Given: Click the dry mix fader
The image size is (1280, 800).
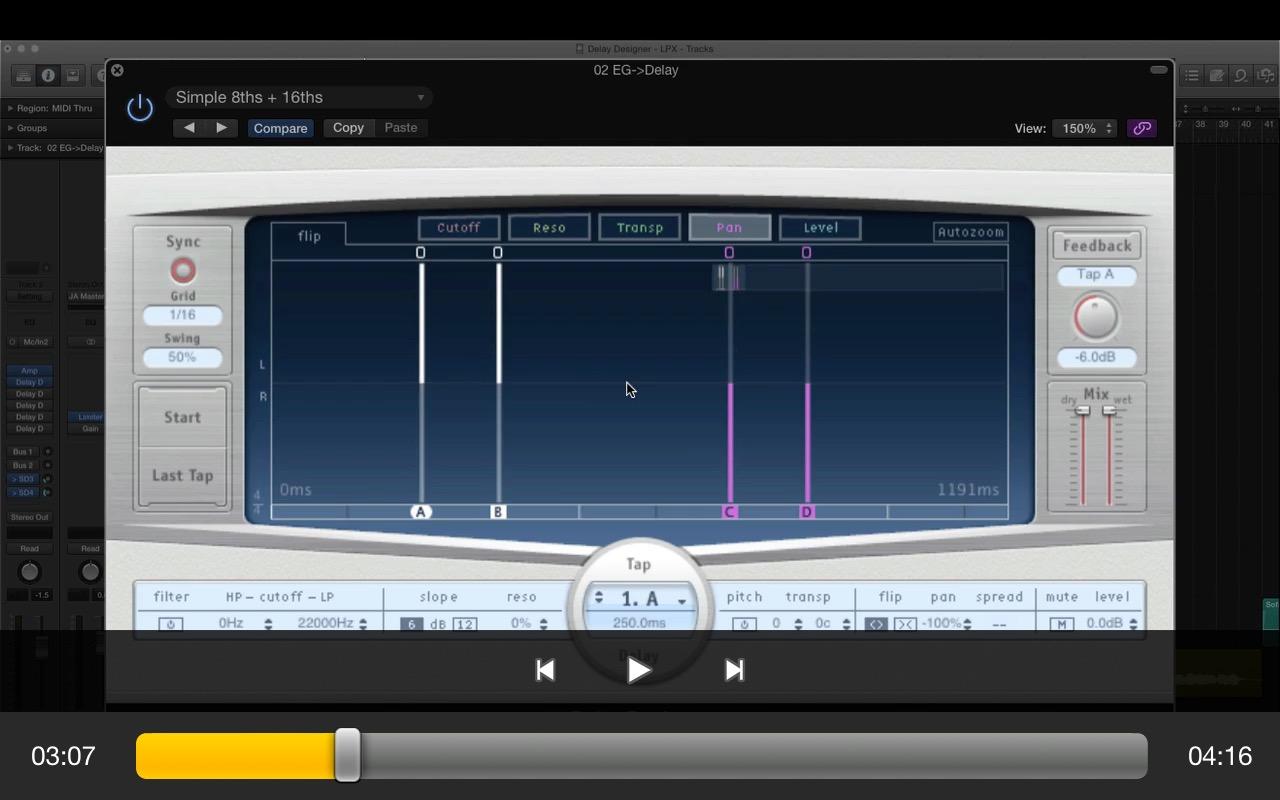Looking at the screenshot, I should coord(1082,411).
